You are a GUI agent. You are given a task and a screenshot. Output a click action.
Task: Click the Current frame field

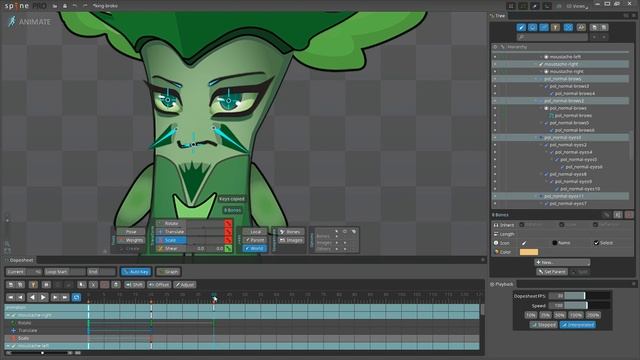click(x=24, y=271)
